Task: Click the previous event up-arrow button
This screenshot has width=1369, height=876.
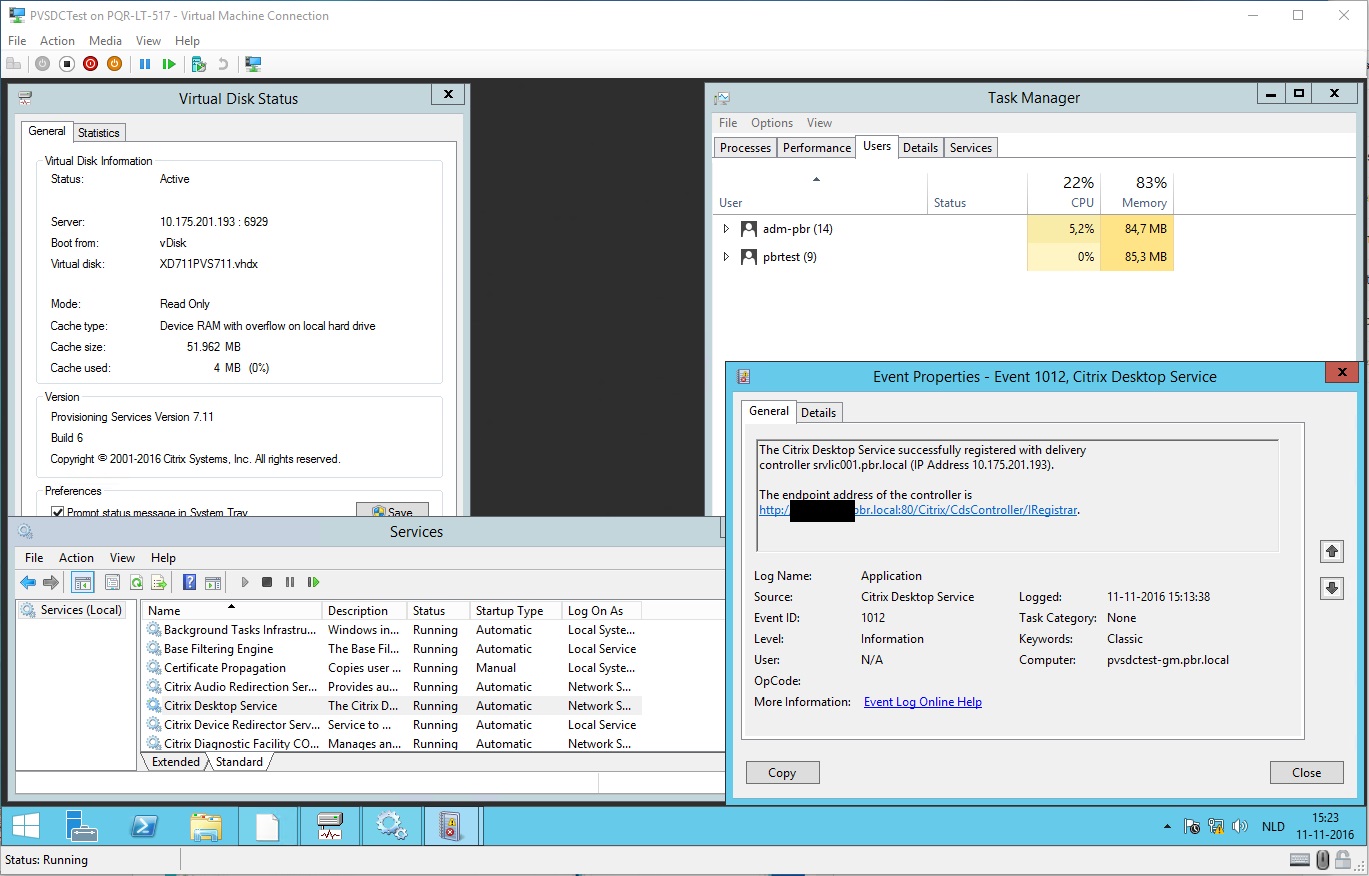Action: (x=1331, y=551)
